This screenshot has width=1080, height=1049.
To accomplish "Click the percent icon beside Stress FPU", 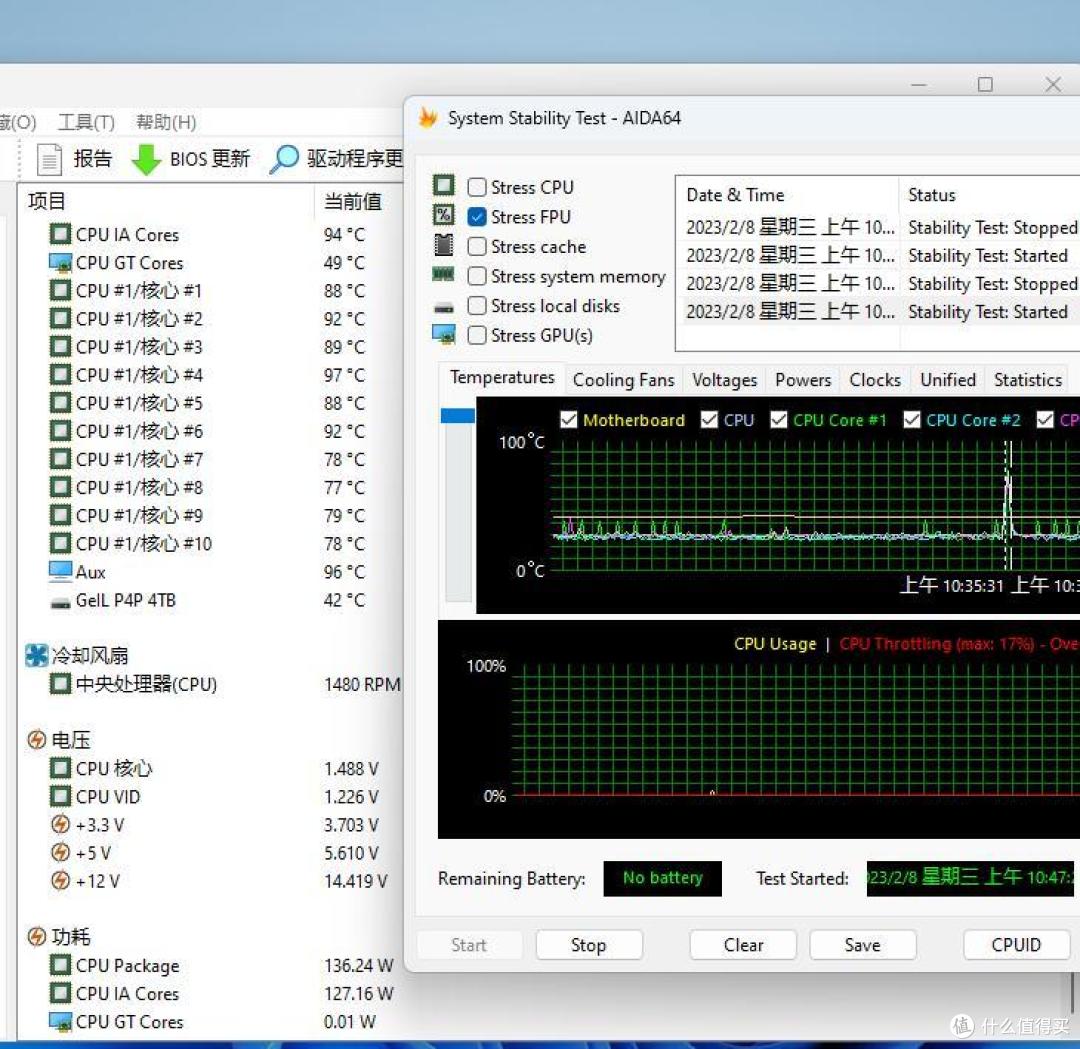I will [444, 215].
